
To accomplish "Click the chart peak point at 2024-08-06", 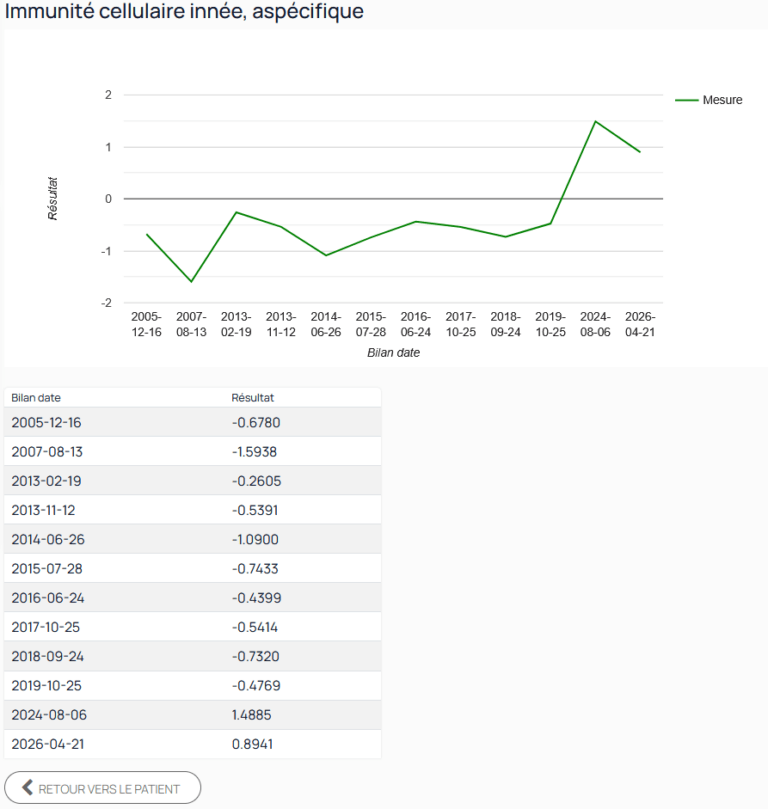I will (x=595, y=122).
